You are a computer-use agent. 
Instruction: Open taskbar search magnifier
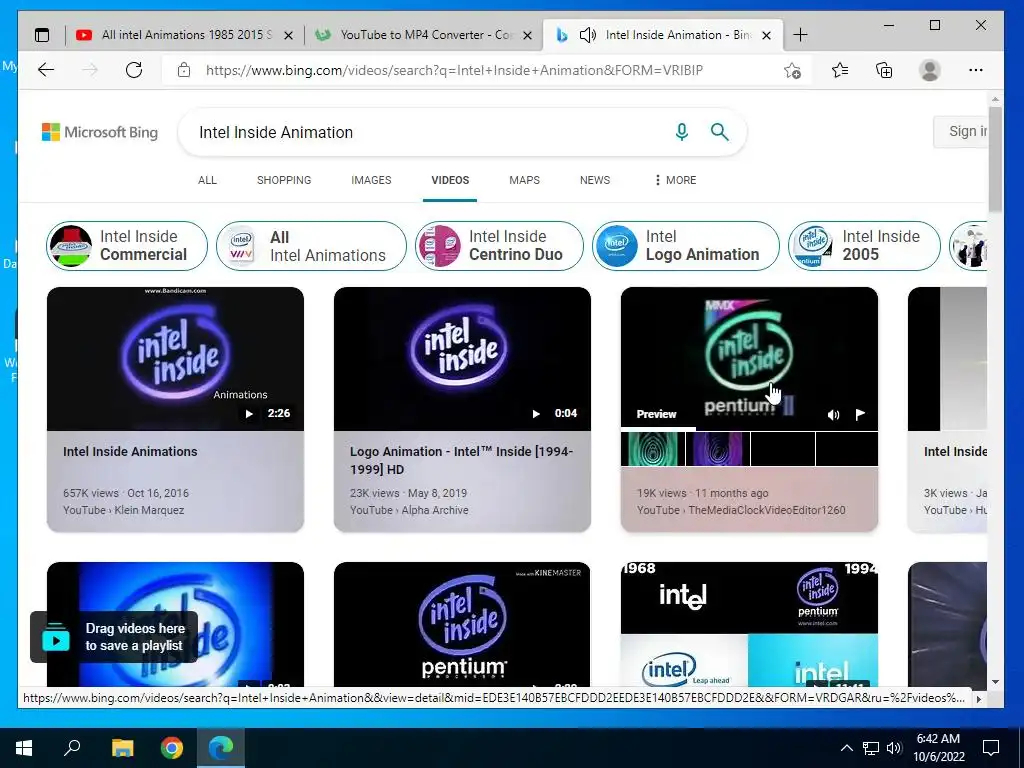[72, 747]
